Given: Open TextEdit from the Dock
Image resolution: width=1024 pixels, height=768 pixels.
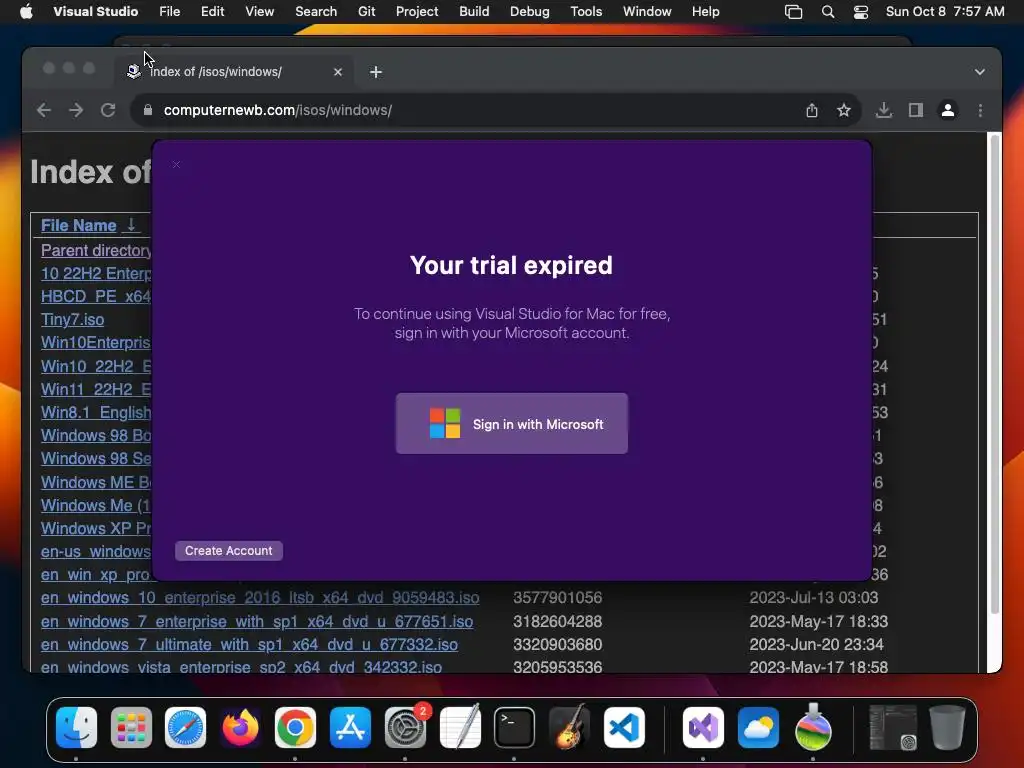Looking at the screenshot, I should pos(460,727).
